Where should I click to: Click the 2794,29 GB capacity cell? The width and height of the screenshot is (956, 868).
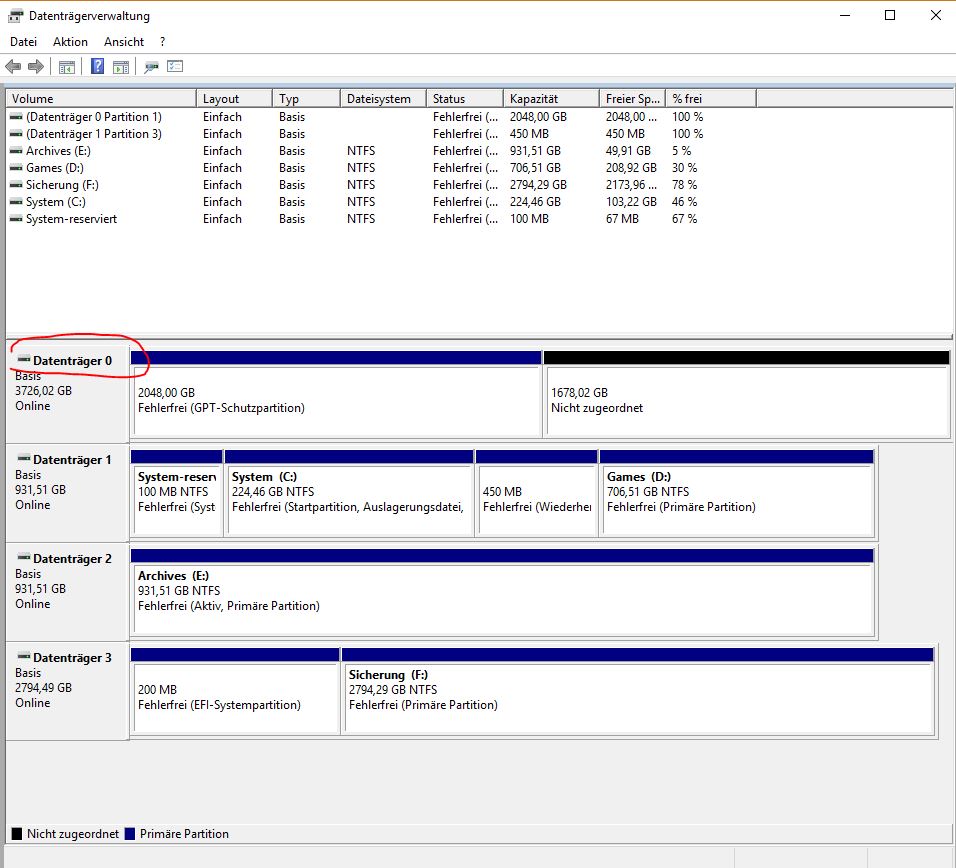(538, 185)
